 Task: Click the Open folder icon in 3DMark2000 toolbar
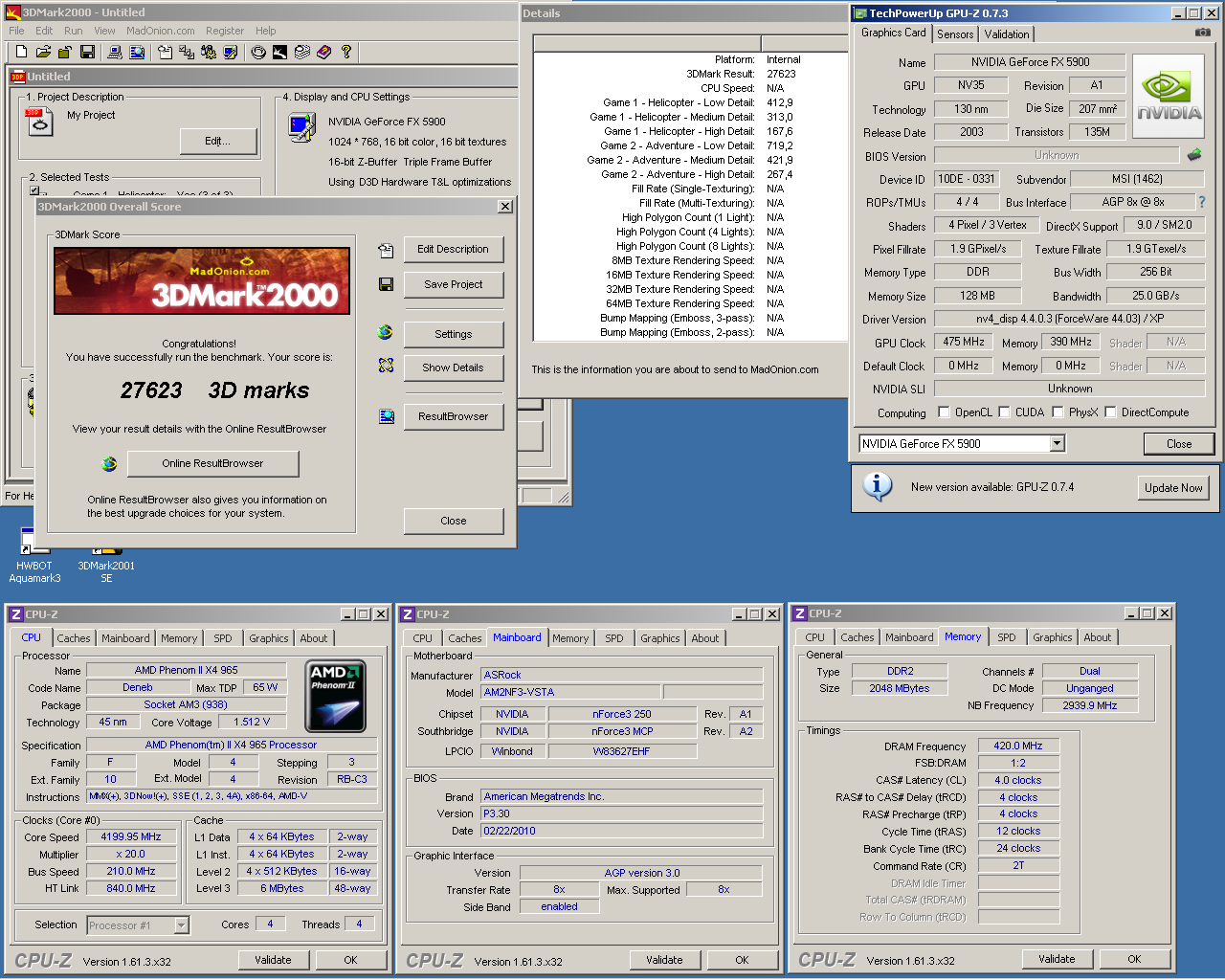[x=43, y=52]
